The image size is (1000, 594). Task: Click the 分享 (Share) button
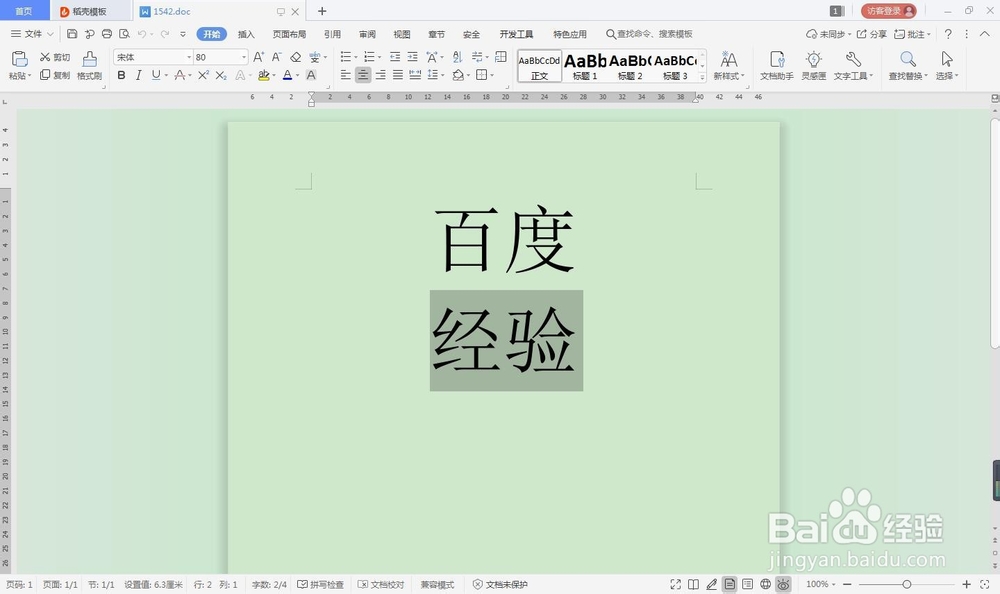872,34
